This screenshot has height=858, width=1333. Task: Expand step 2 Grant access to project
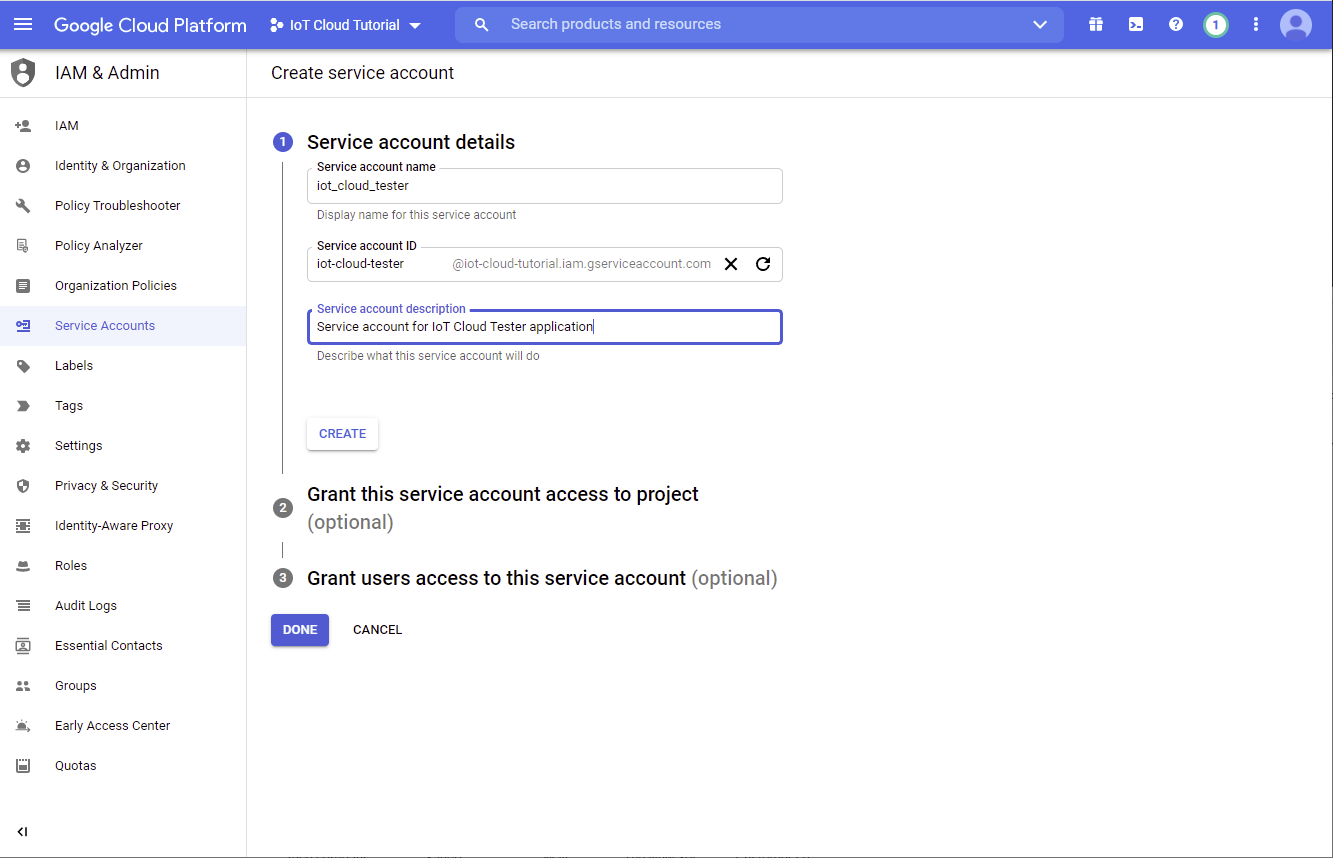coord(503,508)
